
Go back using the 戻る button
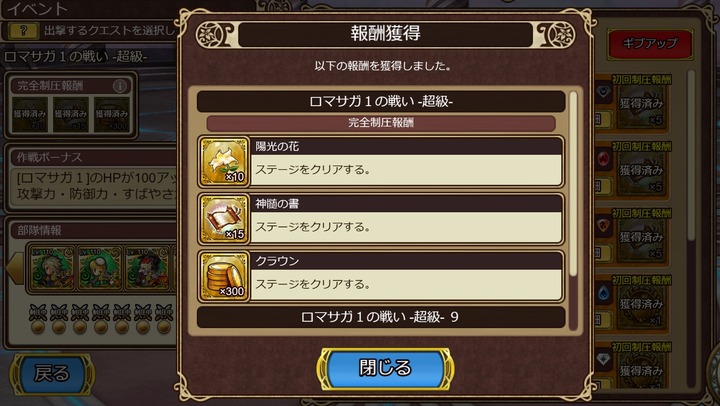tap(52, 373)
